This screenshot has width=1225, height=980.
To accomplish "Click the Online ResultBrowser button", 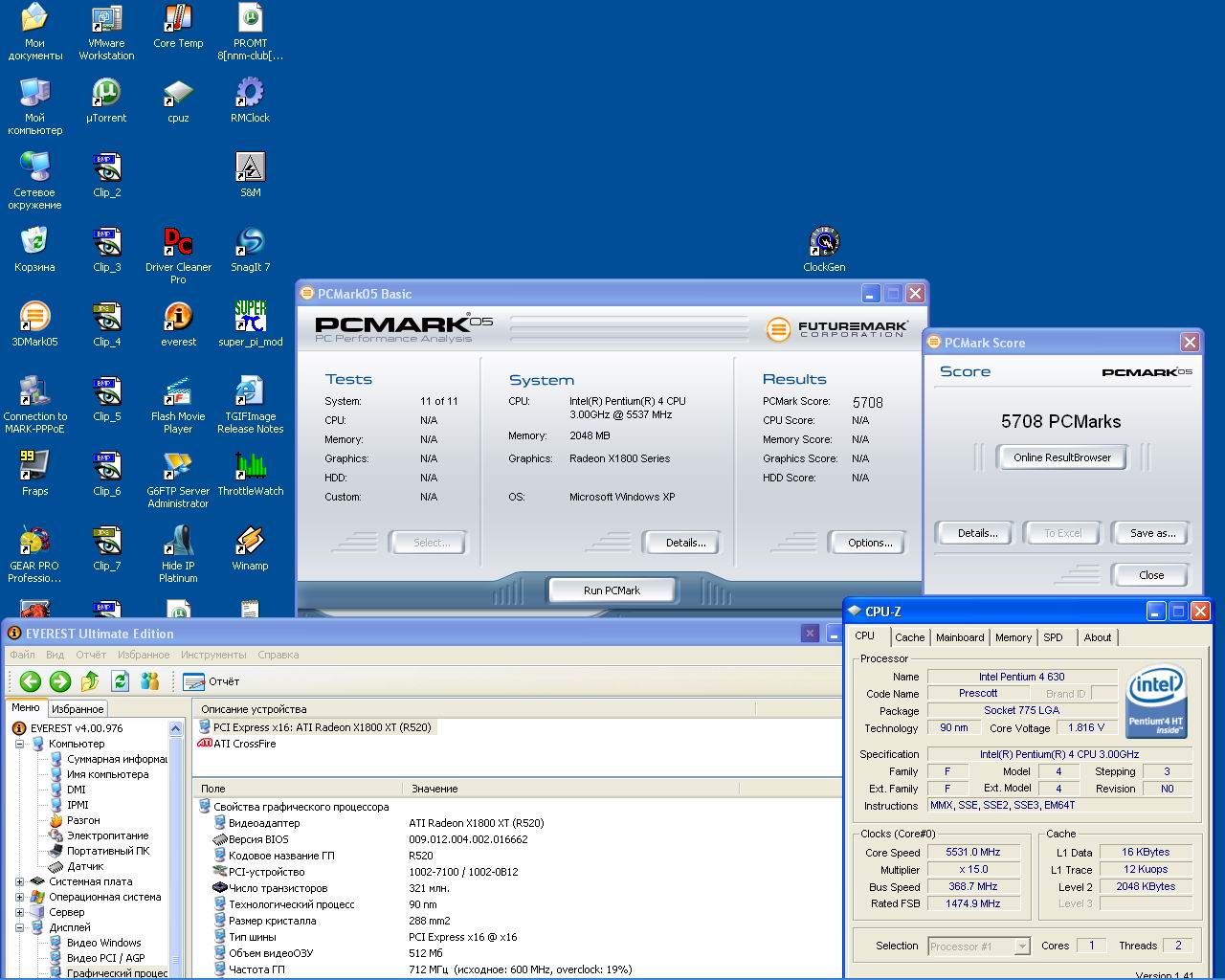I will [1061, 457].
